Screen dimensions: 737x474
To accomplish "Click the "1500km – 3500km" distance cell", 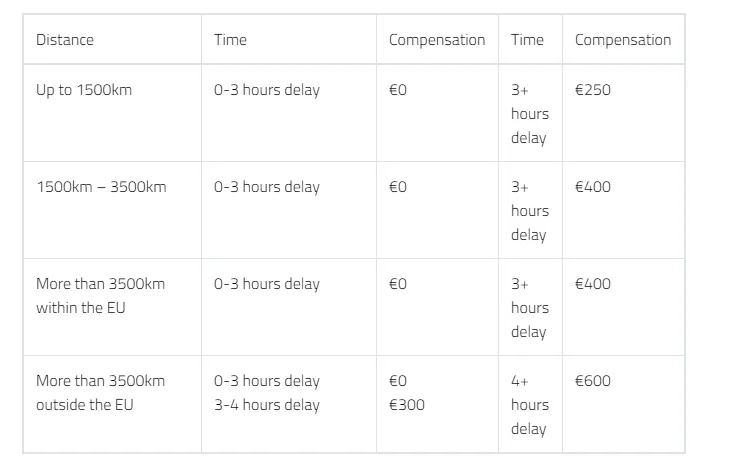I will point(101,187).
